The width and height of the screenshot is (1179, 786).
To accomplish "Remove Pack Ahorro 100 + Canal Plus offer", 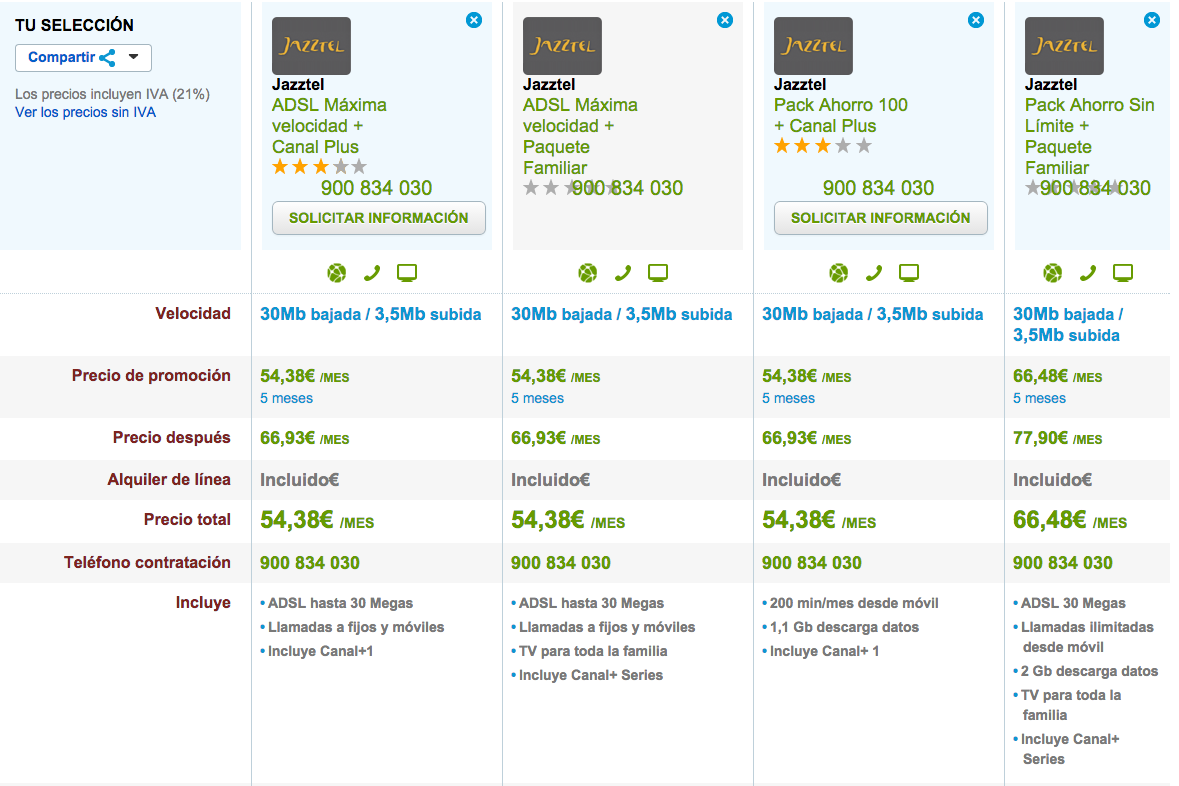I will (976, 20).
